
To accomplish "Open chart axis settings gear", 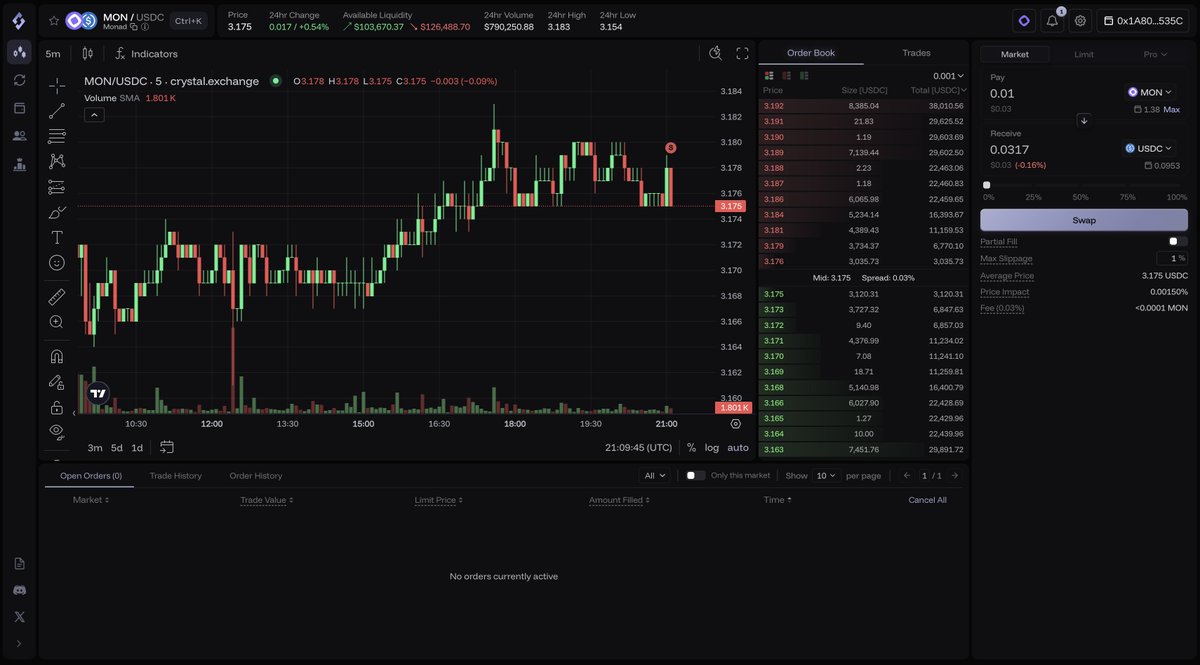I will (x=736, y=424).
